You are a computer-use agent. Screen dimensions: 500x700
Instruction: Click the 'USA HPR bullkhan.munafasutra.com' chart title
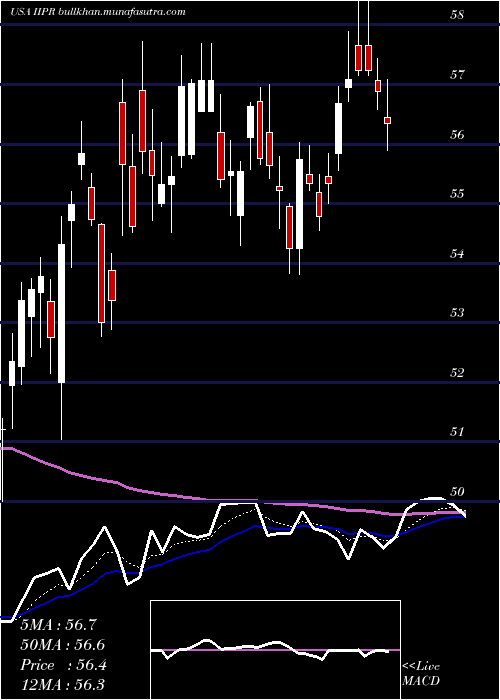point(98,12)
